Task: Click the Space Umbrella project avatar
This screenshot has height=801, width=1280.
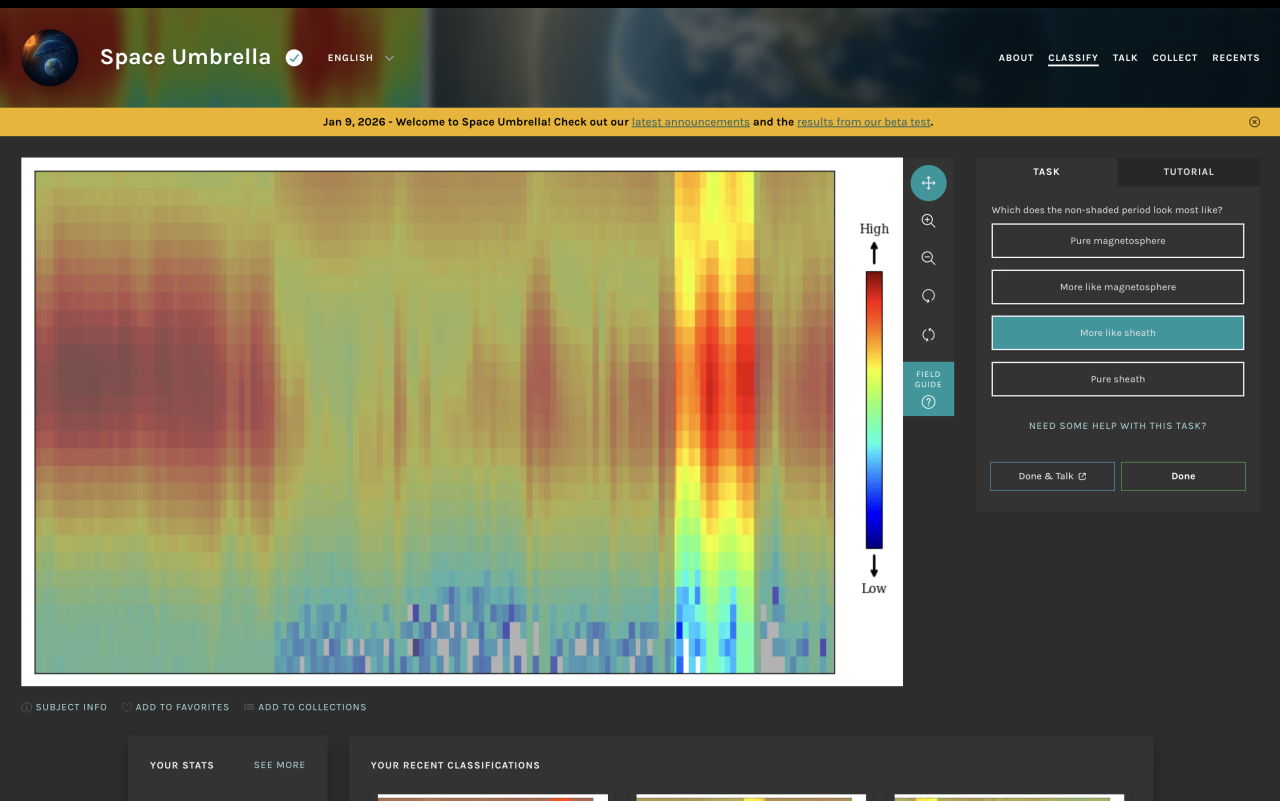Action: point(50,58)
